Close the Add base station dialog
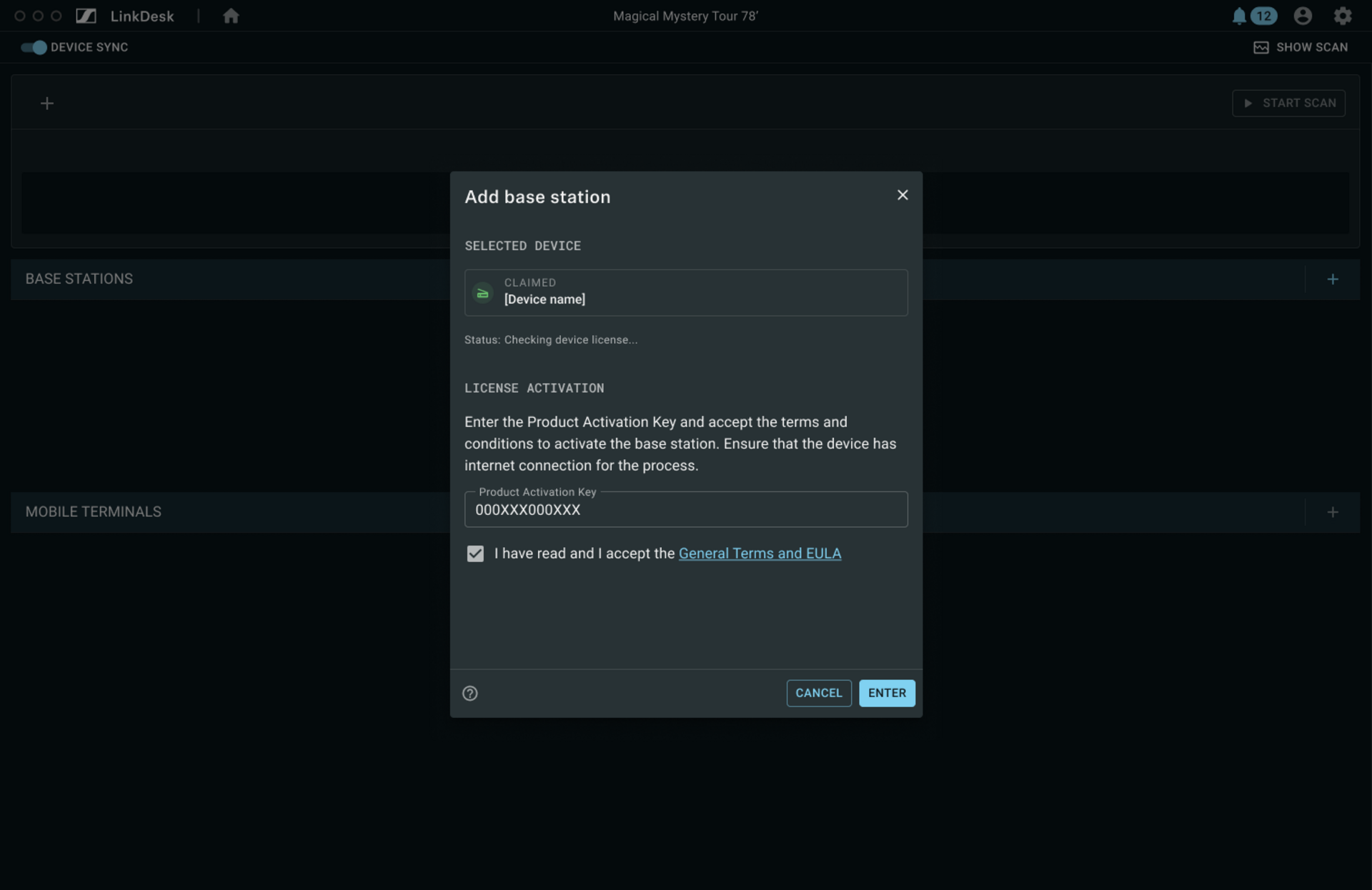Screen dimensions: 1372x890 (x=903, y=195)
